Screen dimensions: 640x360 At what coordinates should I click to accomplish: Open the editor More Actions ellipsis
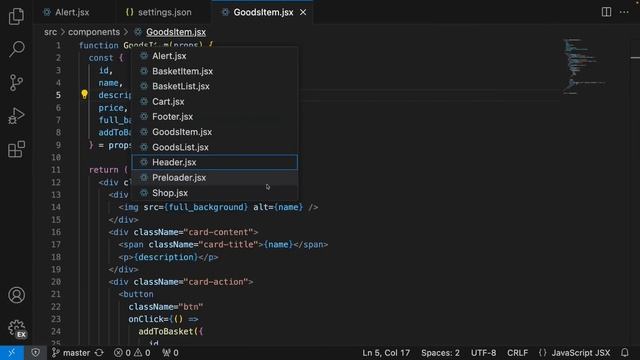(624, 12)
